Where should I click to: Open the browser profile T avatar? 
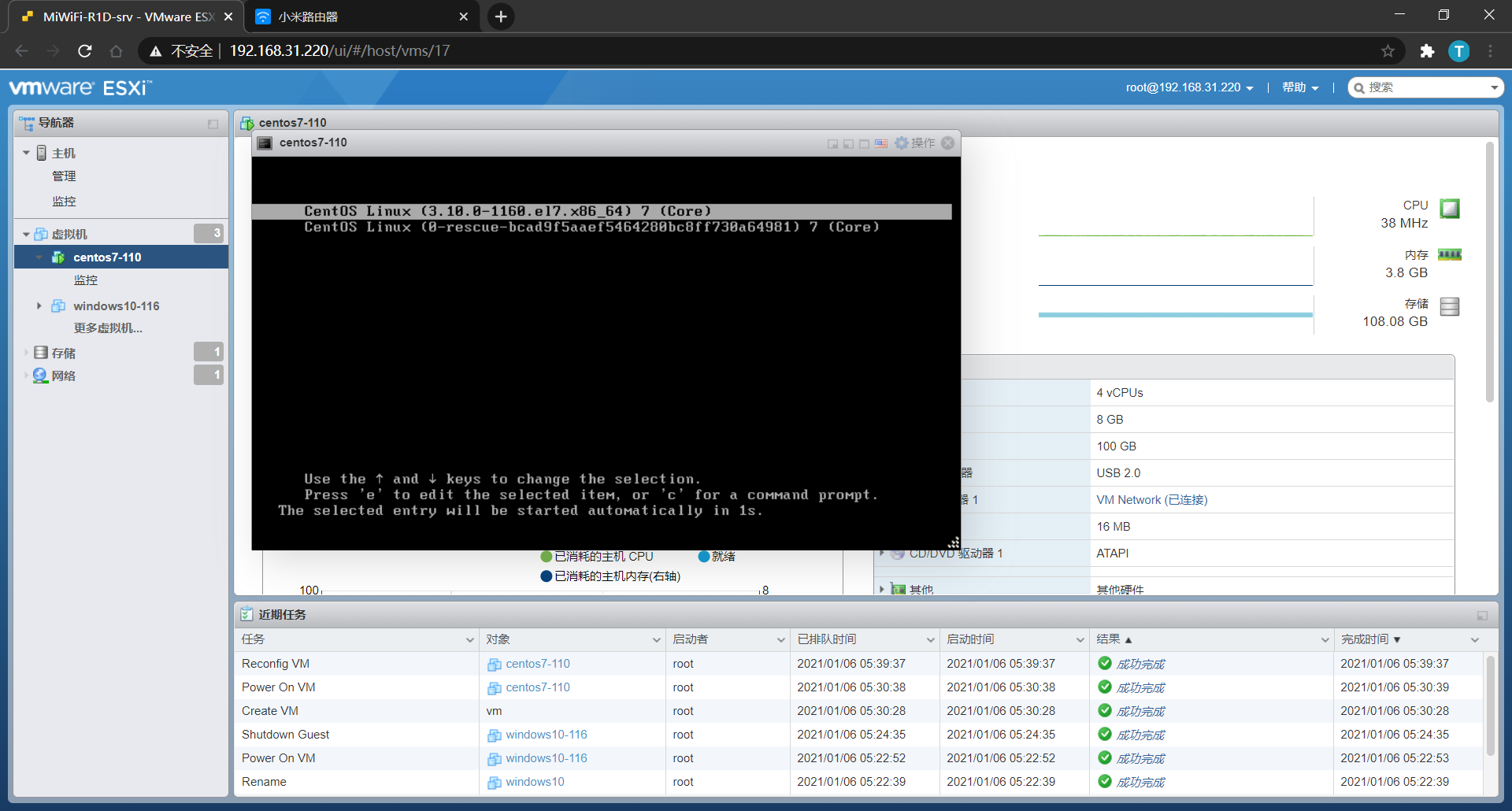1459,51
